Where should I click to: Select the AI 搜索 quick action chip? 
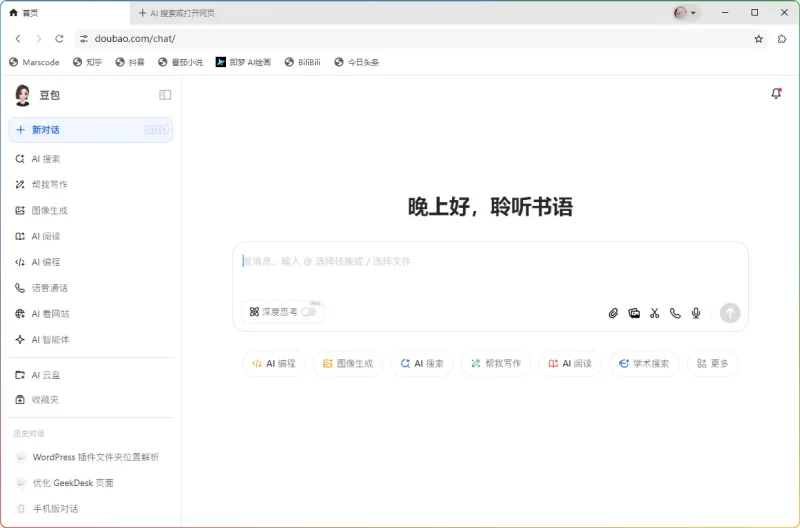(x=422, y=364)
